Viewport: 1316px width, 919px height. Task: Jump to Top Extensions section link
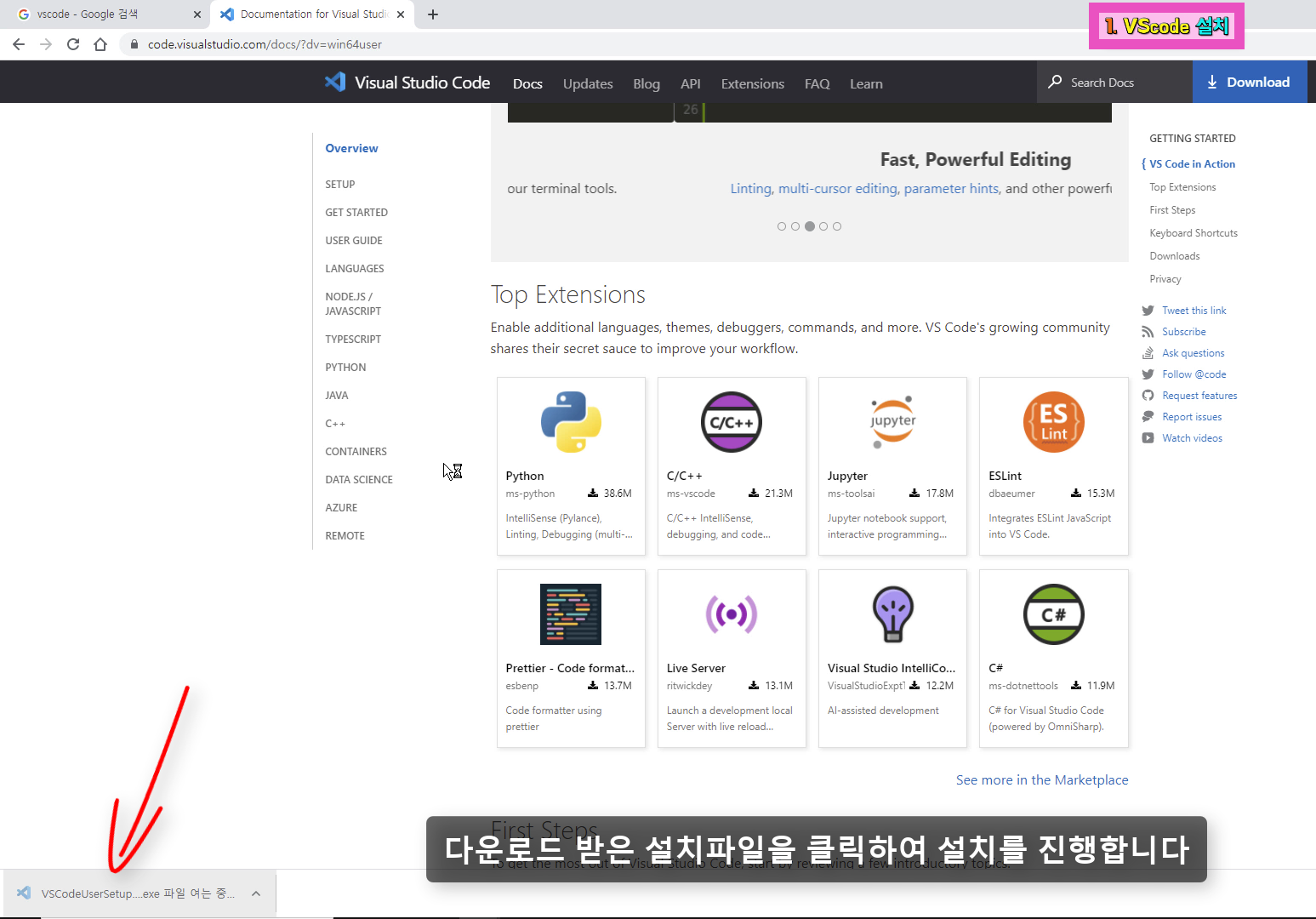click(1182, 187)
